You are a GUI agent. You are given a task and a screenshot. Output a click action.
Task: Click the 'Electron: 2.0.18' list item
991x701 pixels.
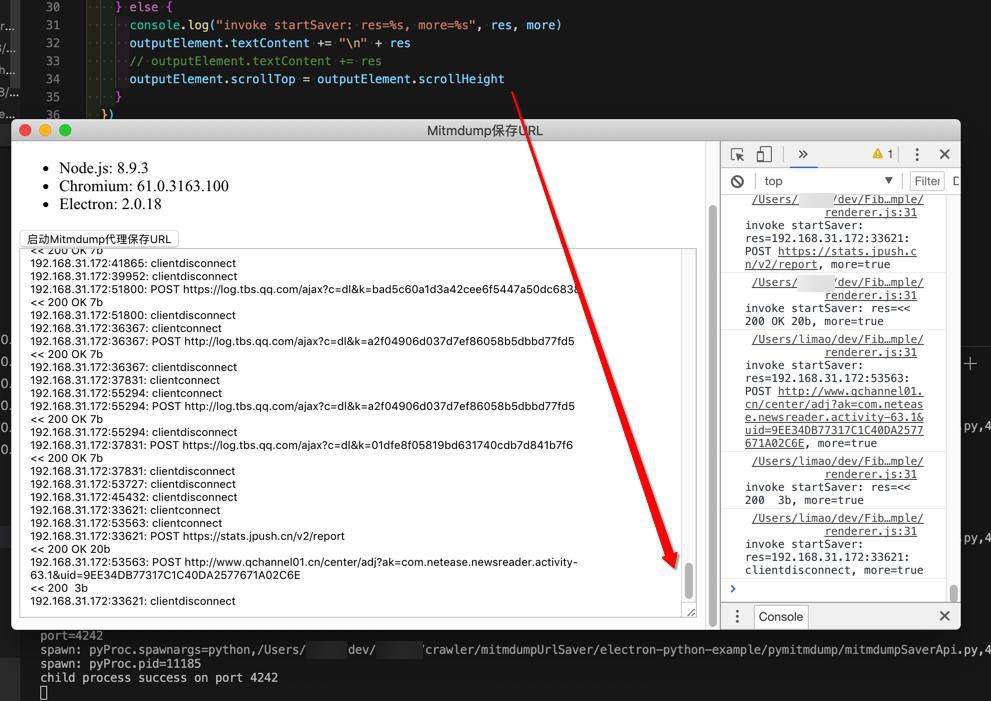point(110,204)
